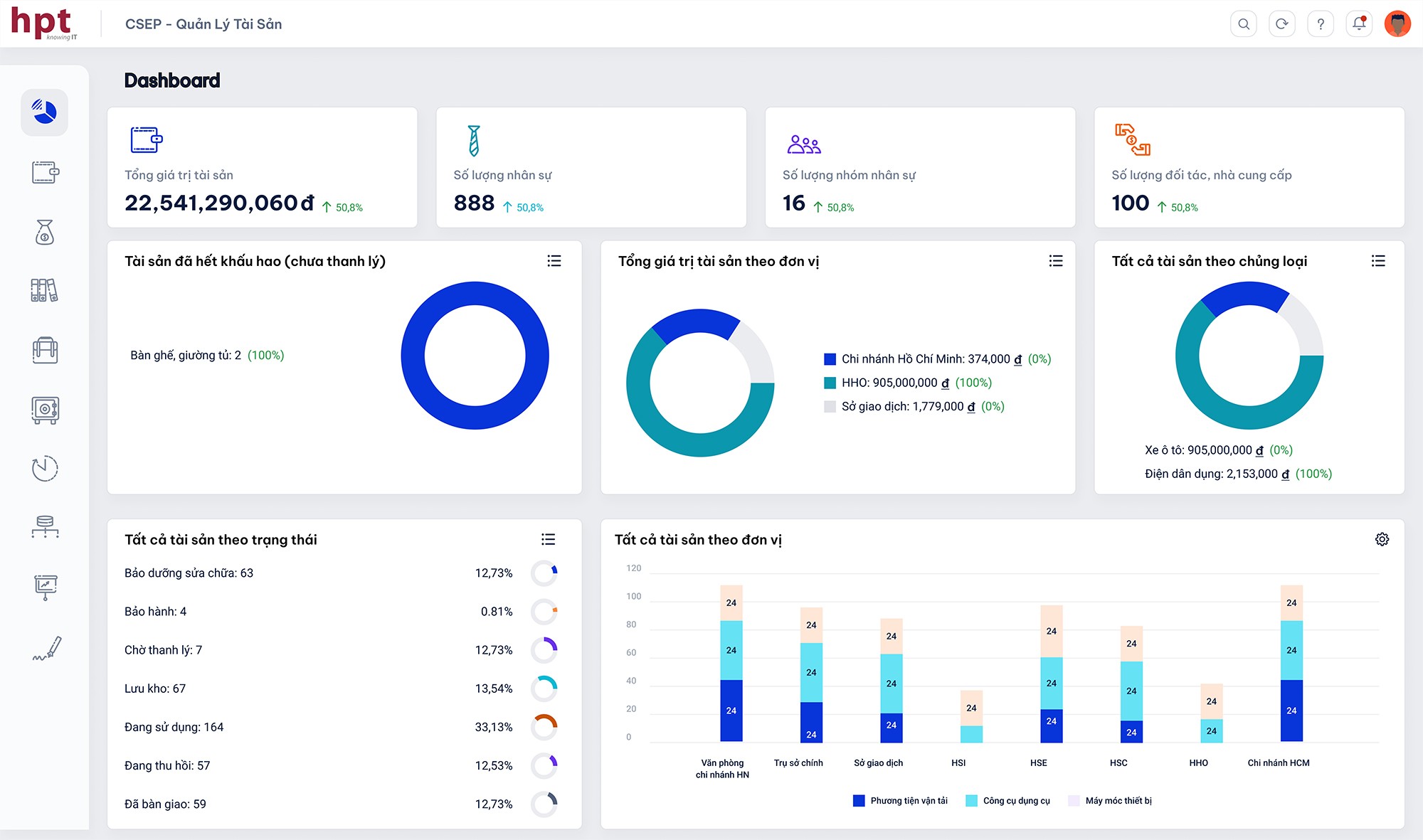Click HHO teal legend color swatch
The height and width of the screenshot is (840, 1423).
coord(830,383)
